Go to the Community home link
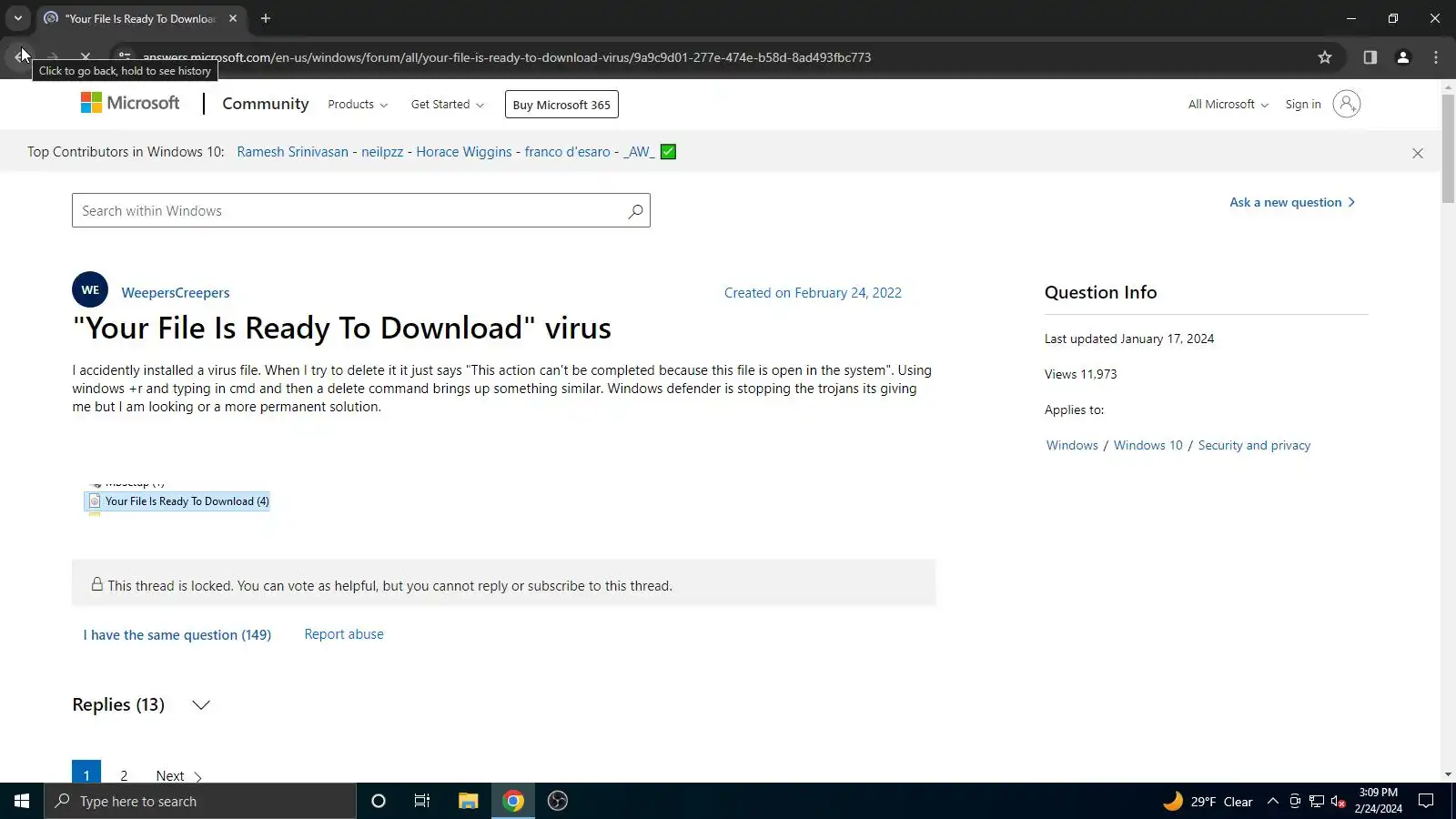This screenshot has width=1456, height=819. pos(265,104)
